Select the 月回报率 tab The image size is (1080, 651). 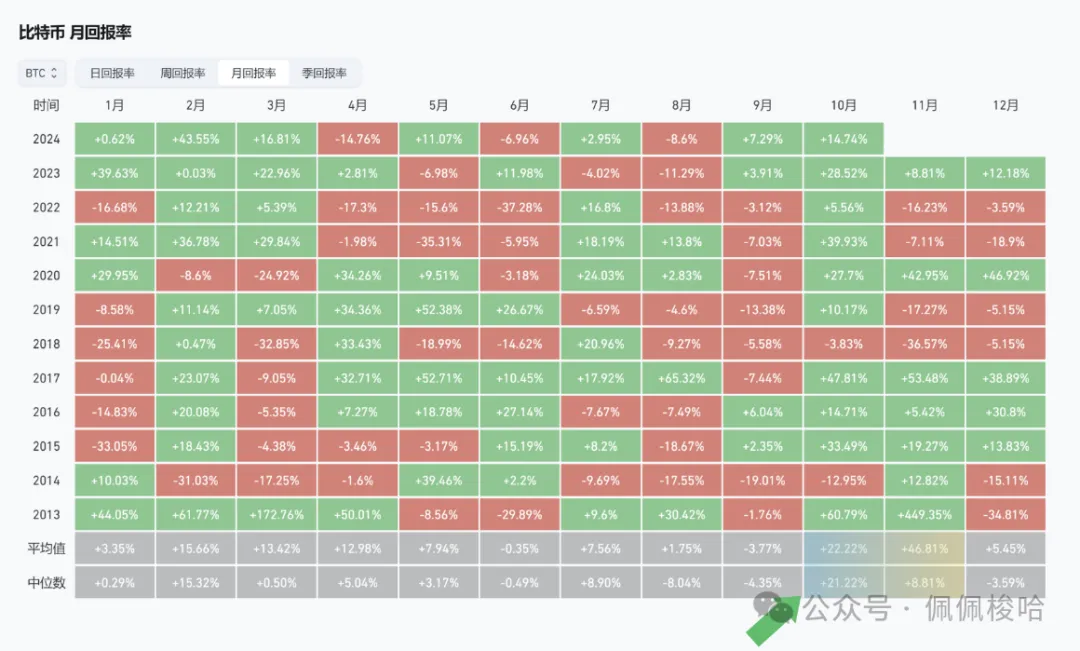click(253, 73)
